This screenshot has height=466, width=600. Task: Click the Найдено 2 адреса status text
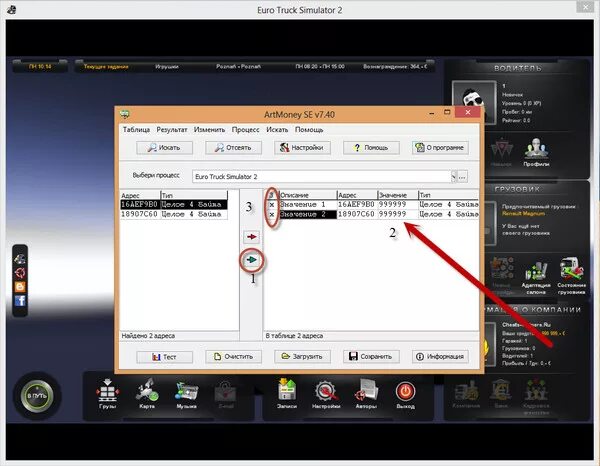[148, 336]
